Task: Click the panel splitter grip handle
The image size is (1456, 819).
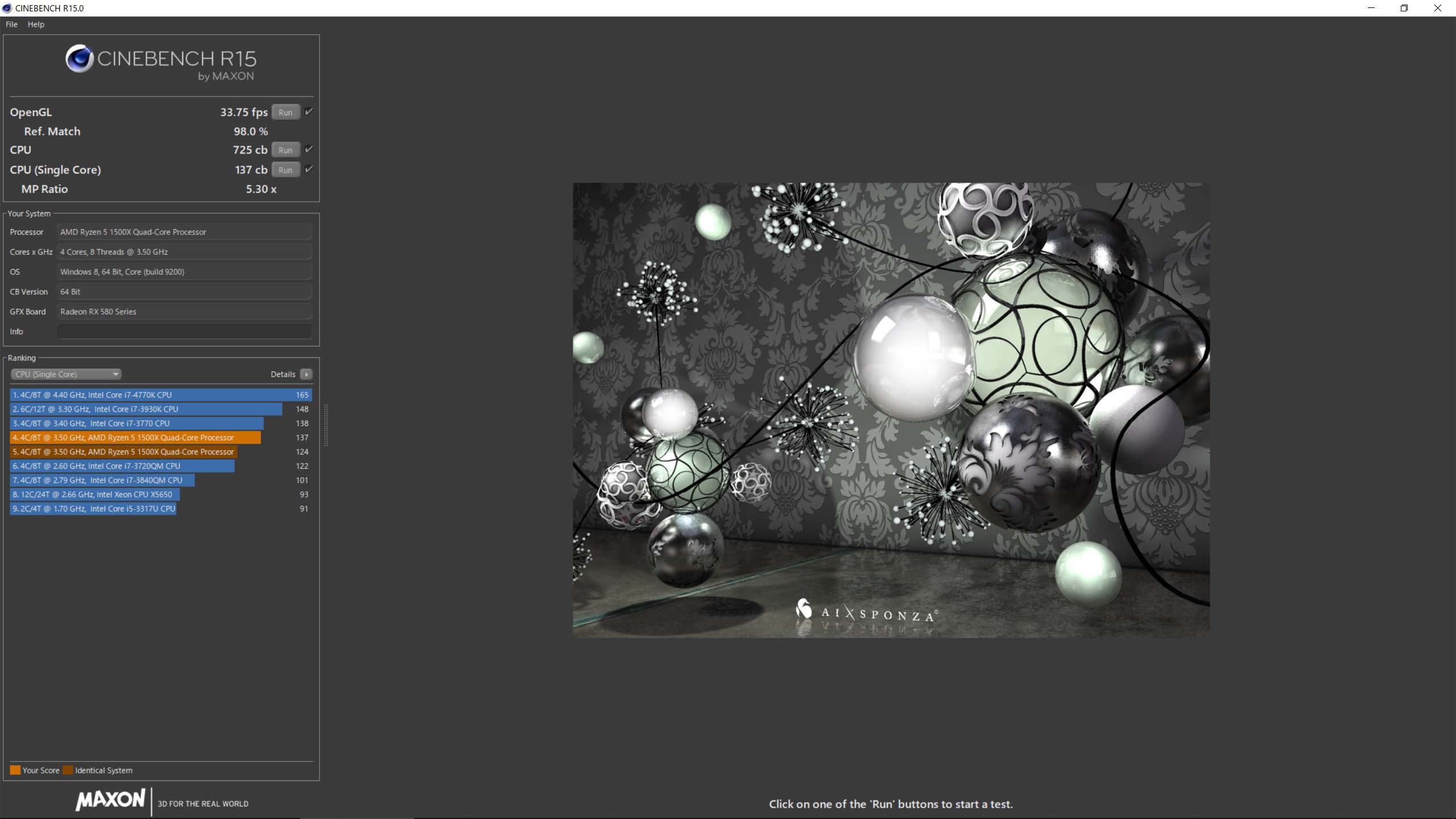Action: click(x=326, y=425)
